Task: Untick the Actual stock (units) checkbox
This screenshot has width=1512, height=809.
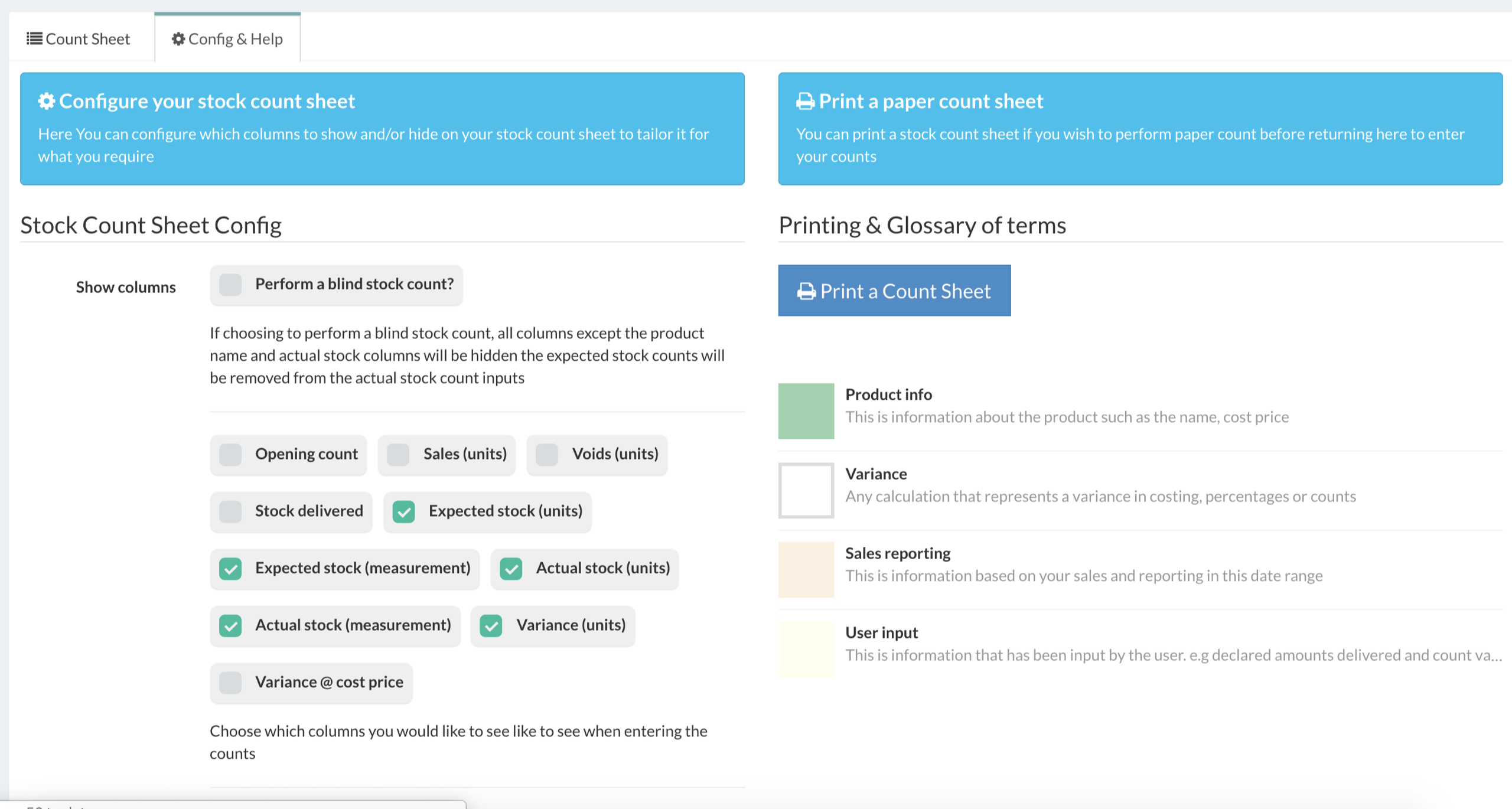Action: click(511, 569)
